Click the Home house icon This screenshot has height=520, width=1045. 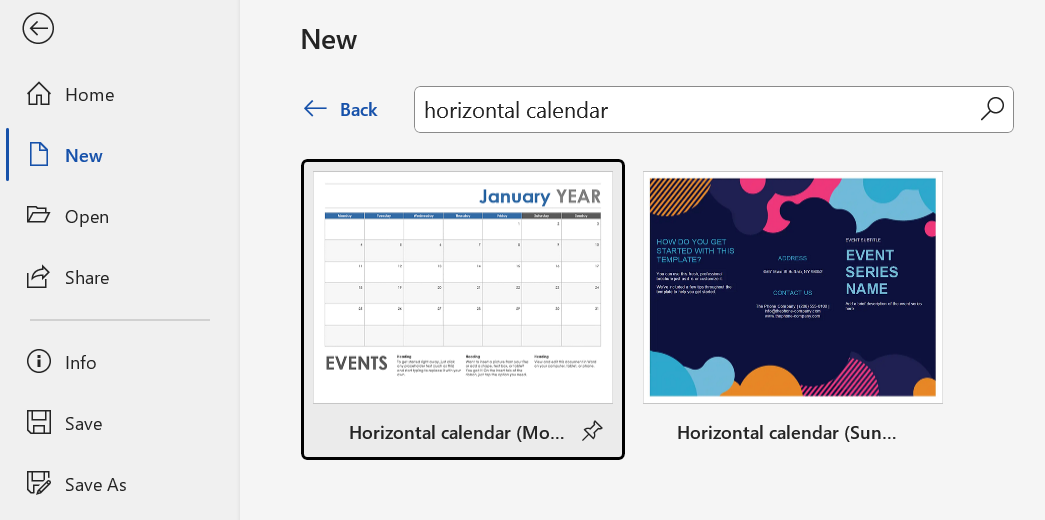click(39, 94)
